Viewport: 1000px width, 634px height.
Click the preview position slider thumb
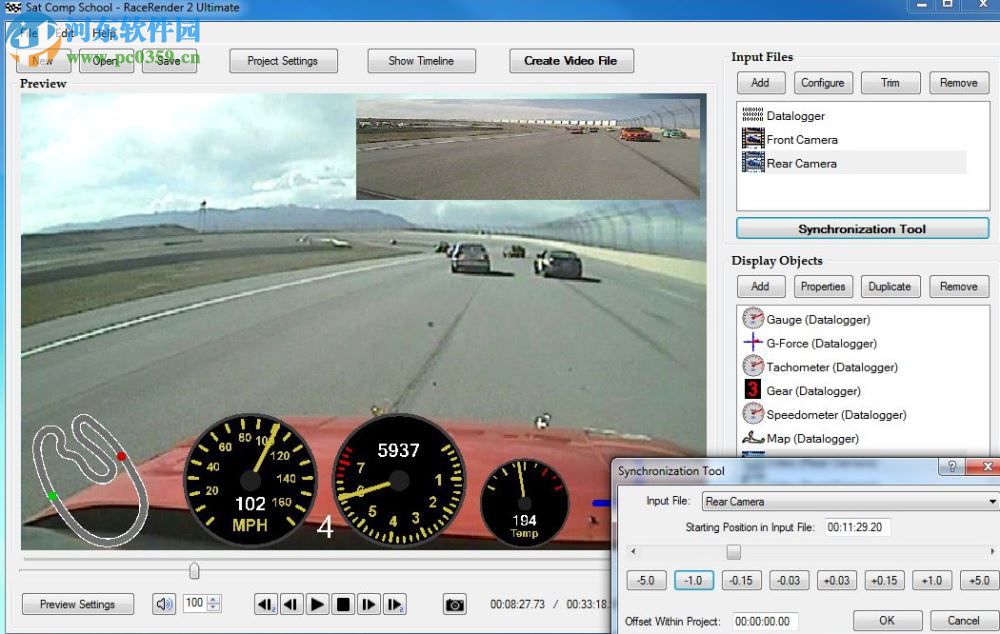pos(194,570)
